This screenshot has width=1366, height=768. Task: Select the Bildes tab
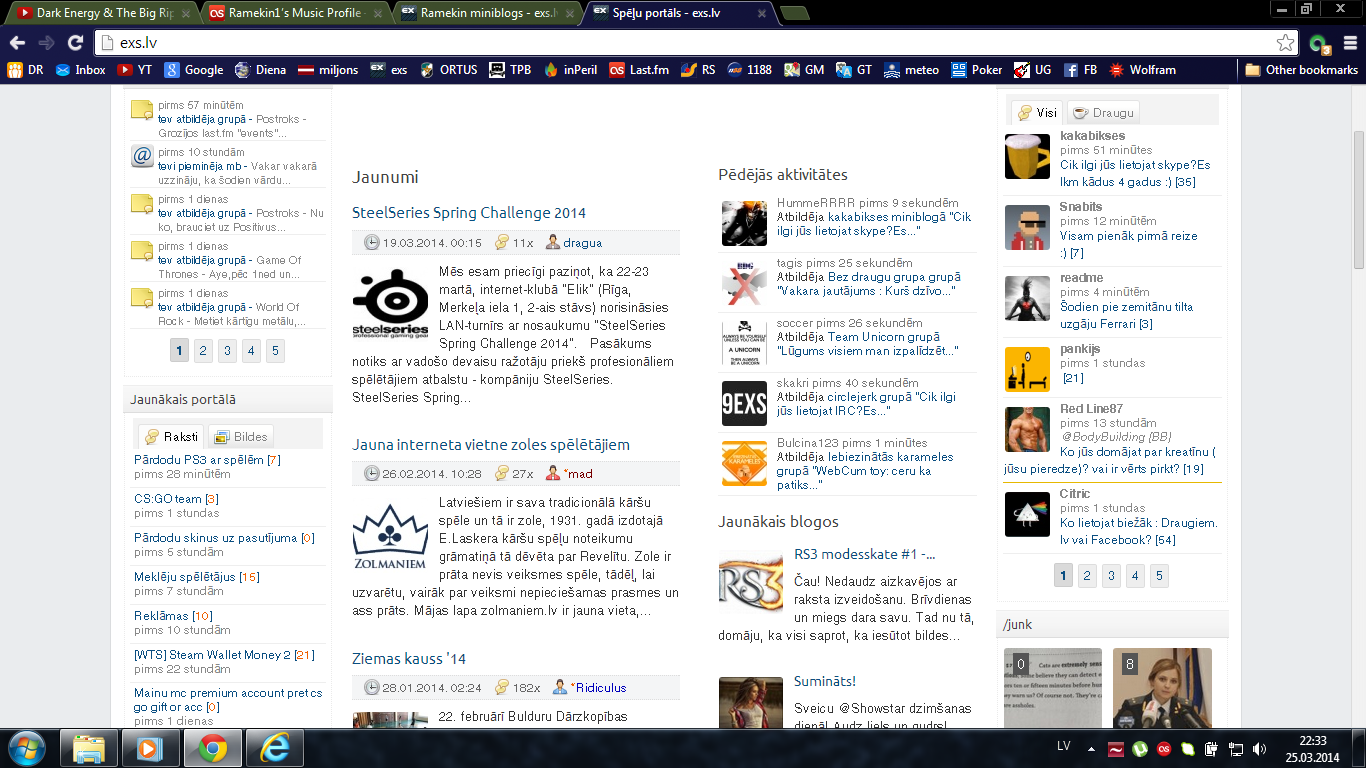pyautogui.click(x=241, y=436)
